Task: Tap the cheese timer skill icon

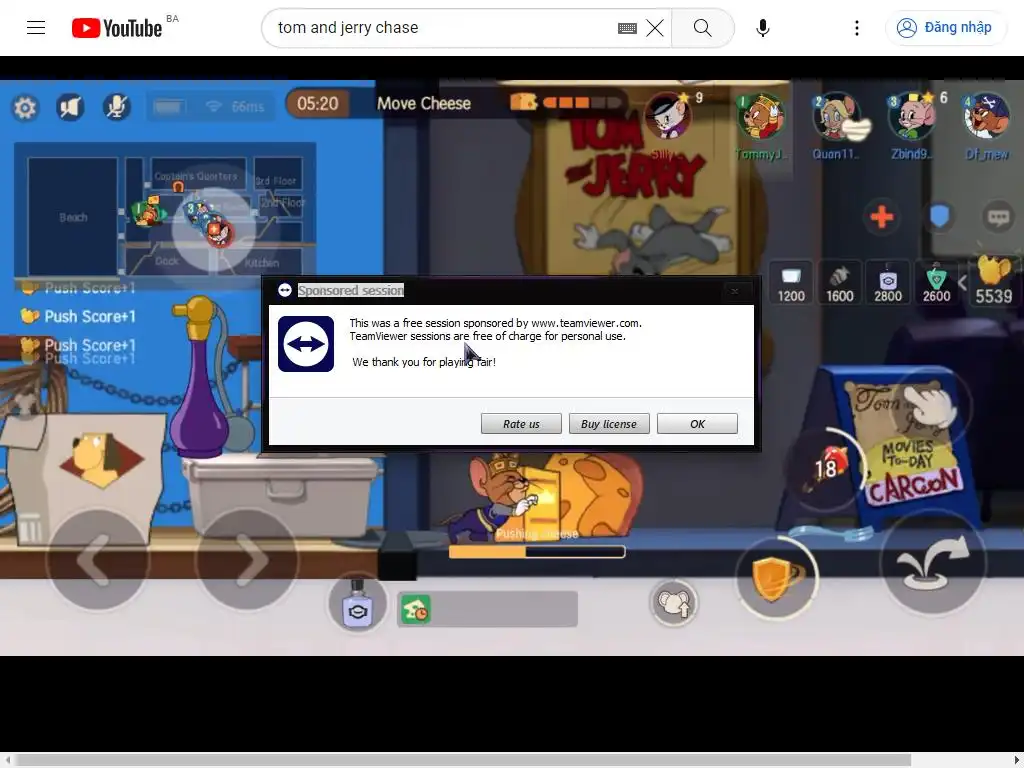Action: click(x=415, y=610)
